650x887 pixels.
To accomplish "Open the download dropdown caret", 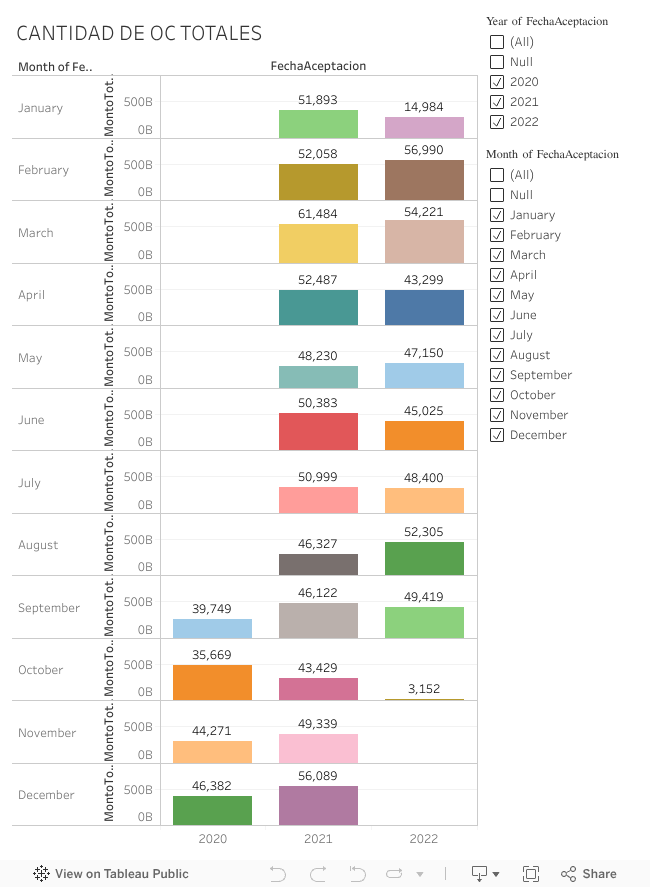I will (x=496, y=874).
